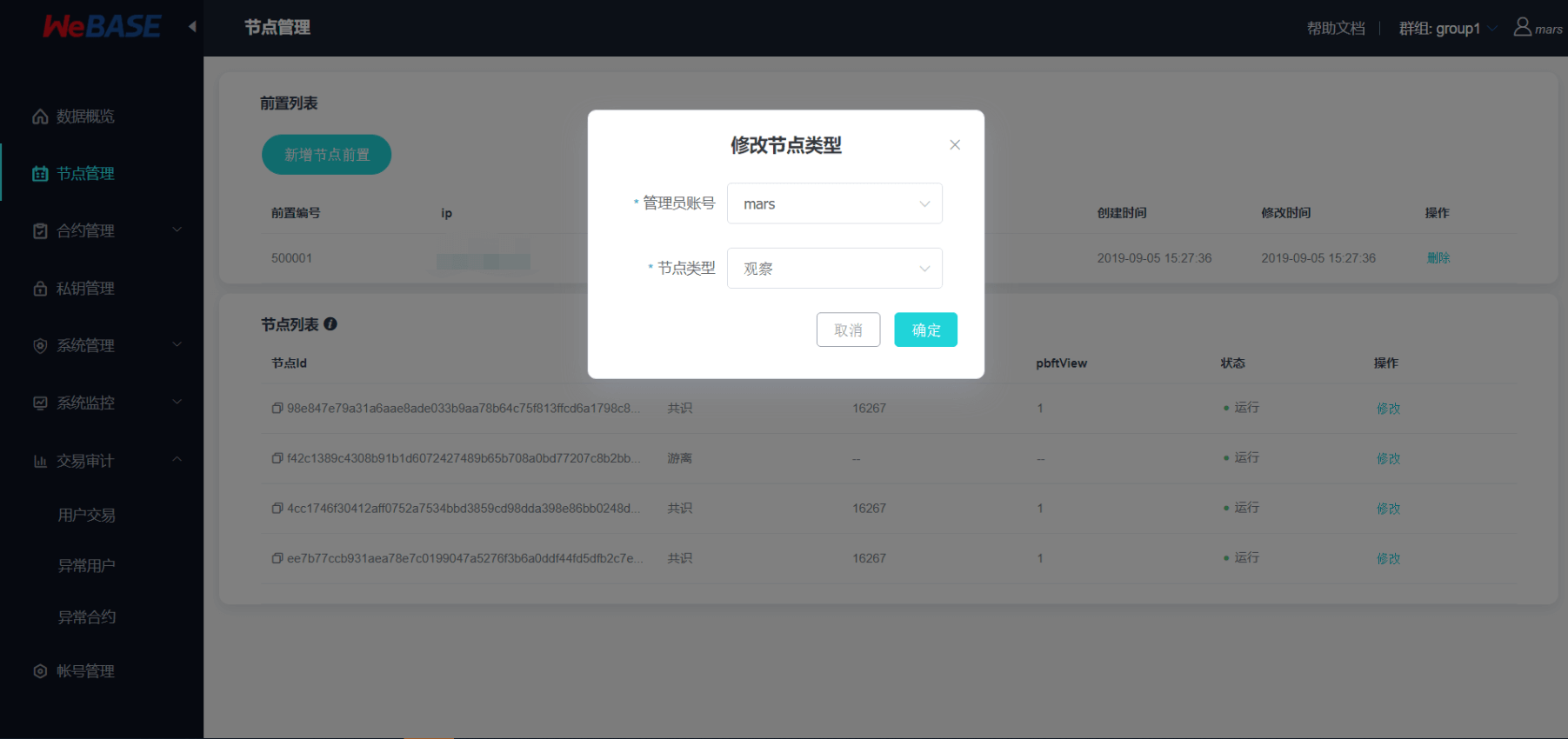Click the shield icon next to 系统管理
1568x739 pixels.
tap(40, 346)
